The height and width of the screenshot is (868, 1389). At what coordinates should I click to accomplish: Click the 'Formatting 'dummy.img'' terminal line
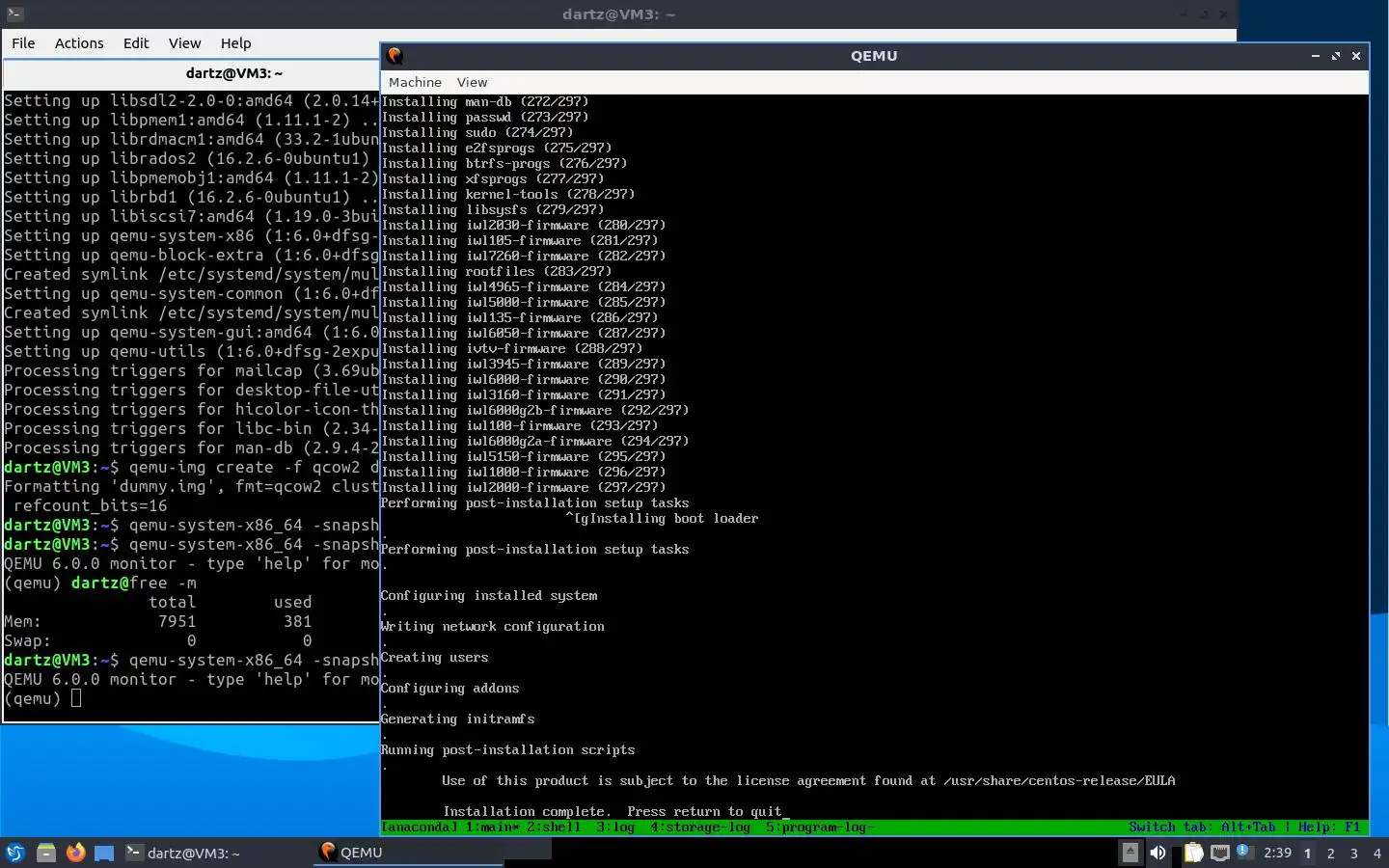(191, 486)
